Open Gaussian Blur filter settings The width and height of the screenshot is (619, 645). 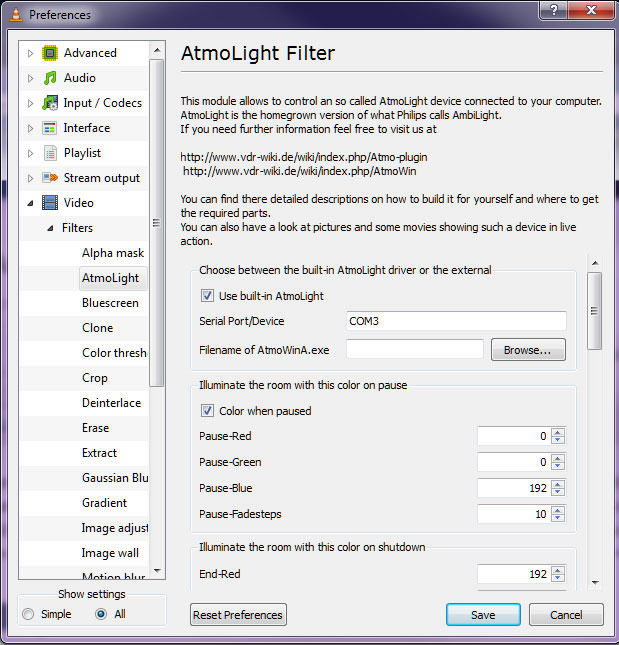pyautogui.click(x=115, y=478)
